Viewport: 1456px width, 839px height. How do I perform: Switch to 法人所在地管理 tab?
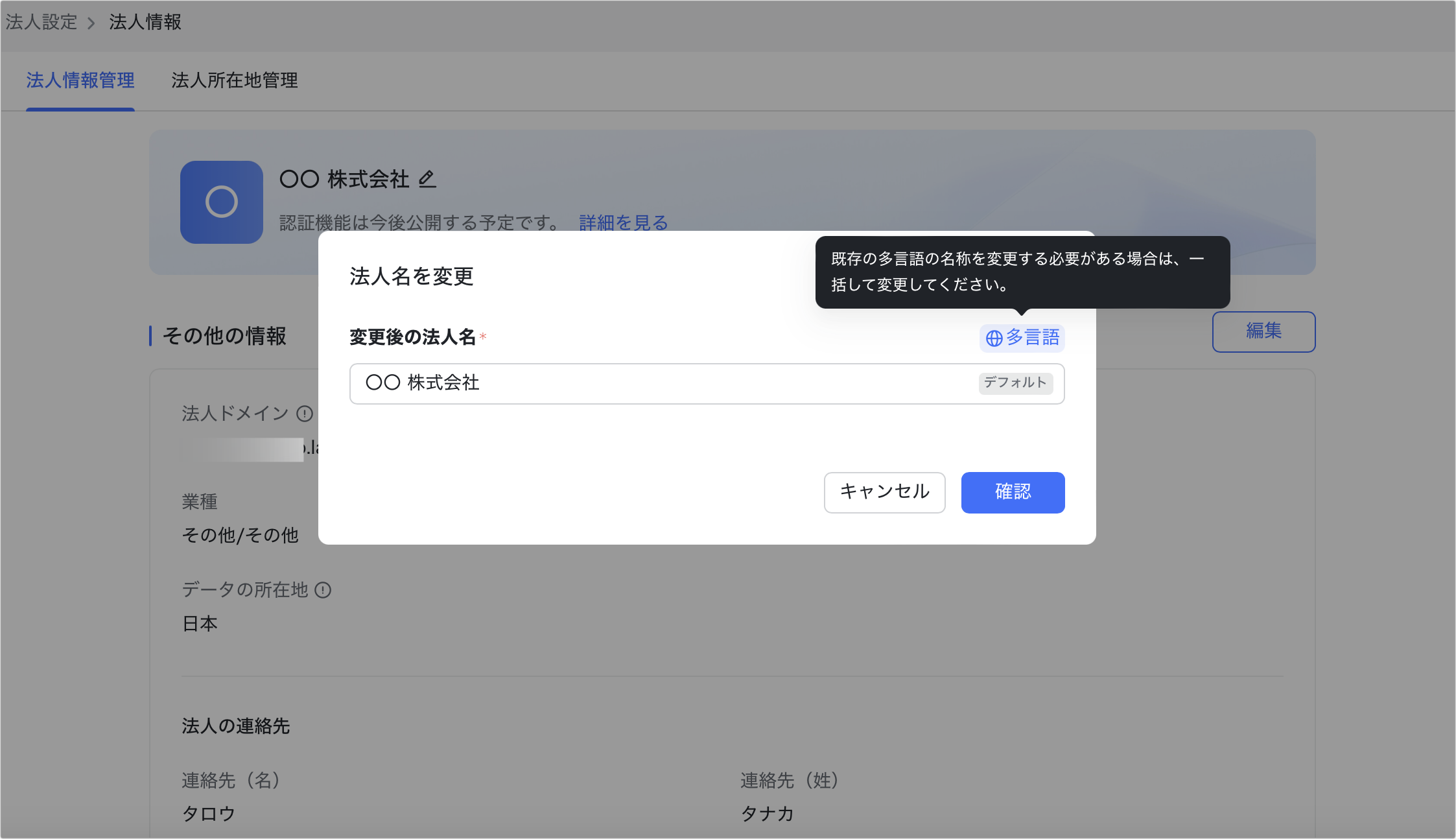[234, 80]
